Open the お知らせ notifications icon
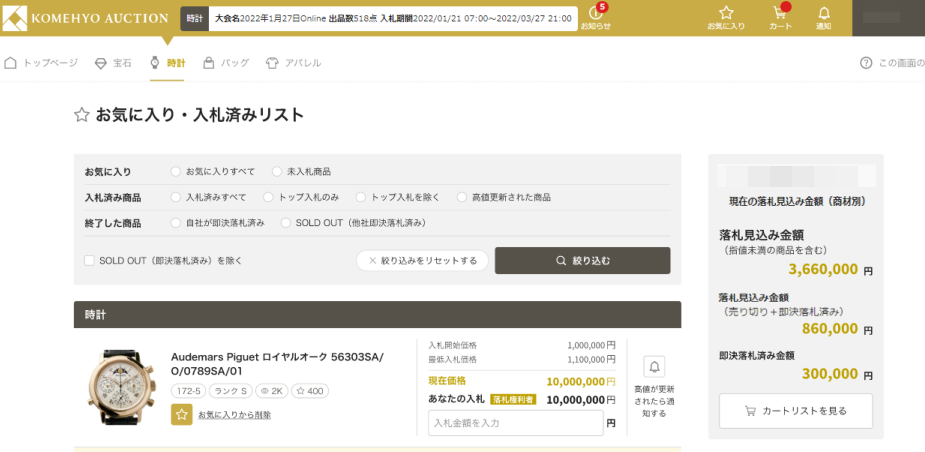Viewport: 925px width, 452px height. pos(595,17)
